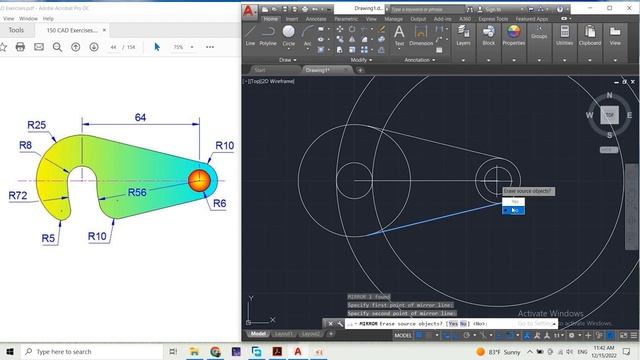Toggle polar tracking in status bar
The width and height of the screenshot is (640, 360).
point(466,335)
